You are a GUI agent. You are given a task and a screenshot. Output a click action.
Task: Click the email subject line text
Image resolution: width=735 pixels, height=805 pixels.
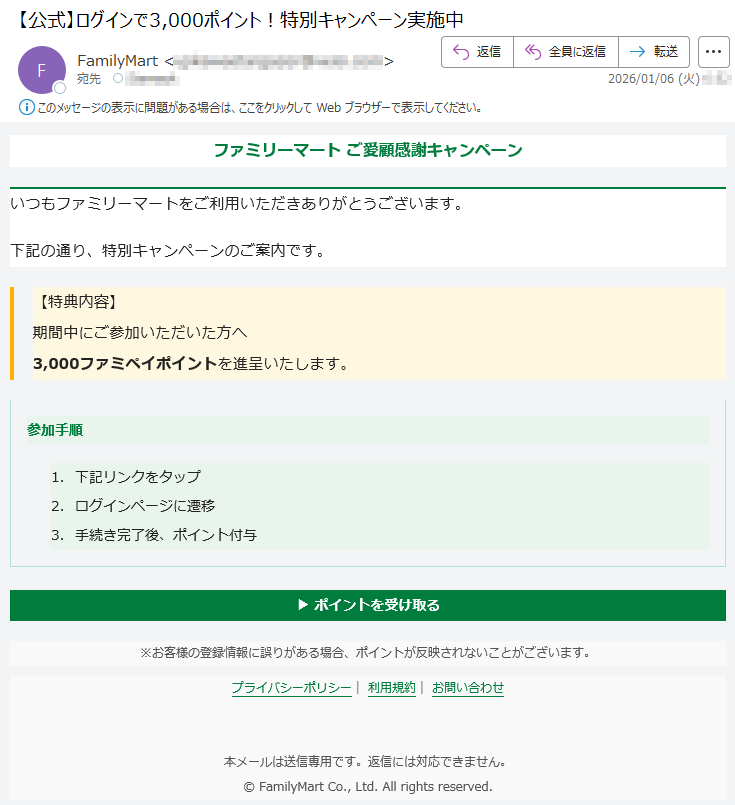pos(240,19)
